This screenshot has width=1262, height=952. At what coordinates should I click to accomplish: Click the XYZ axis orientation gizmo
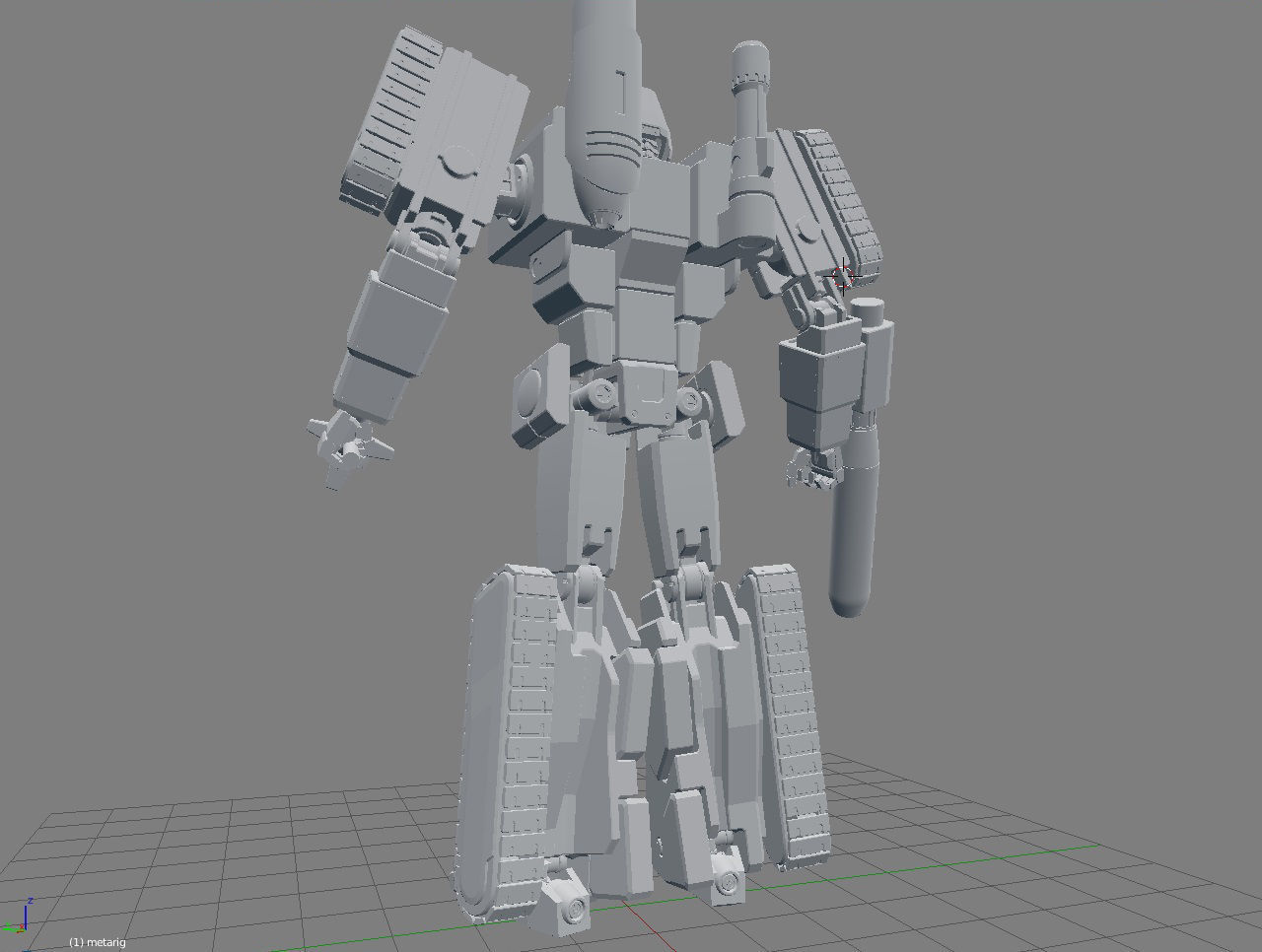point(20,917)
